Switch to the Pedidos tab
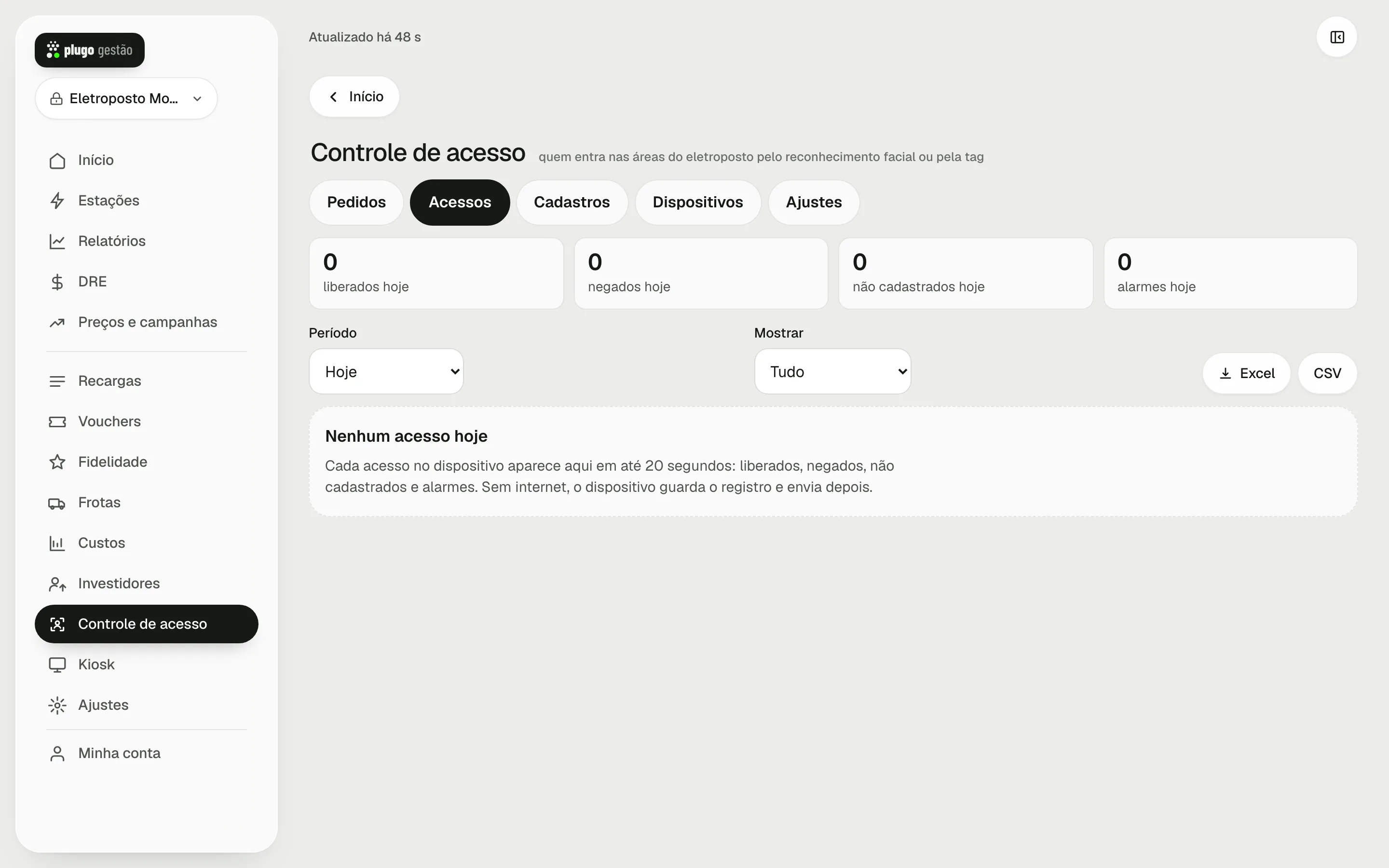 point(356,203)
